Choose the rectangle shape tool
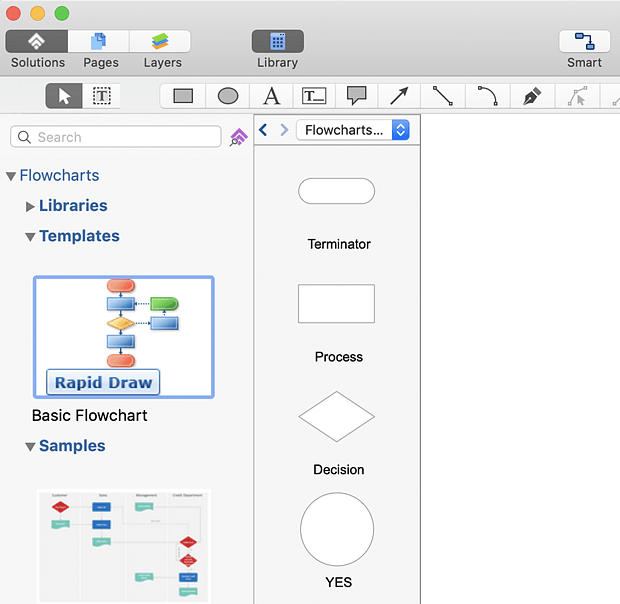The height and width of the screenshot is (604, 620). 183,96
